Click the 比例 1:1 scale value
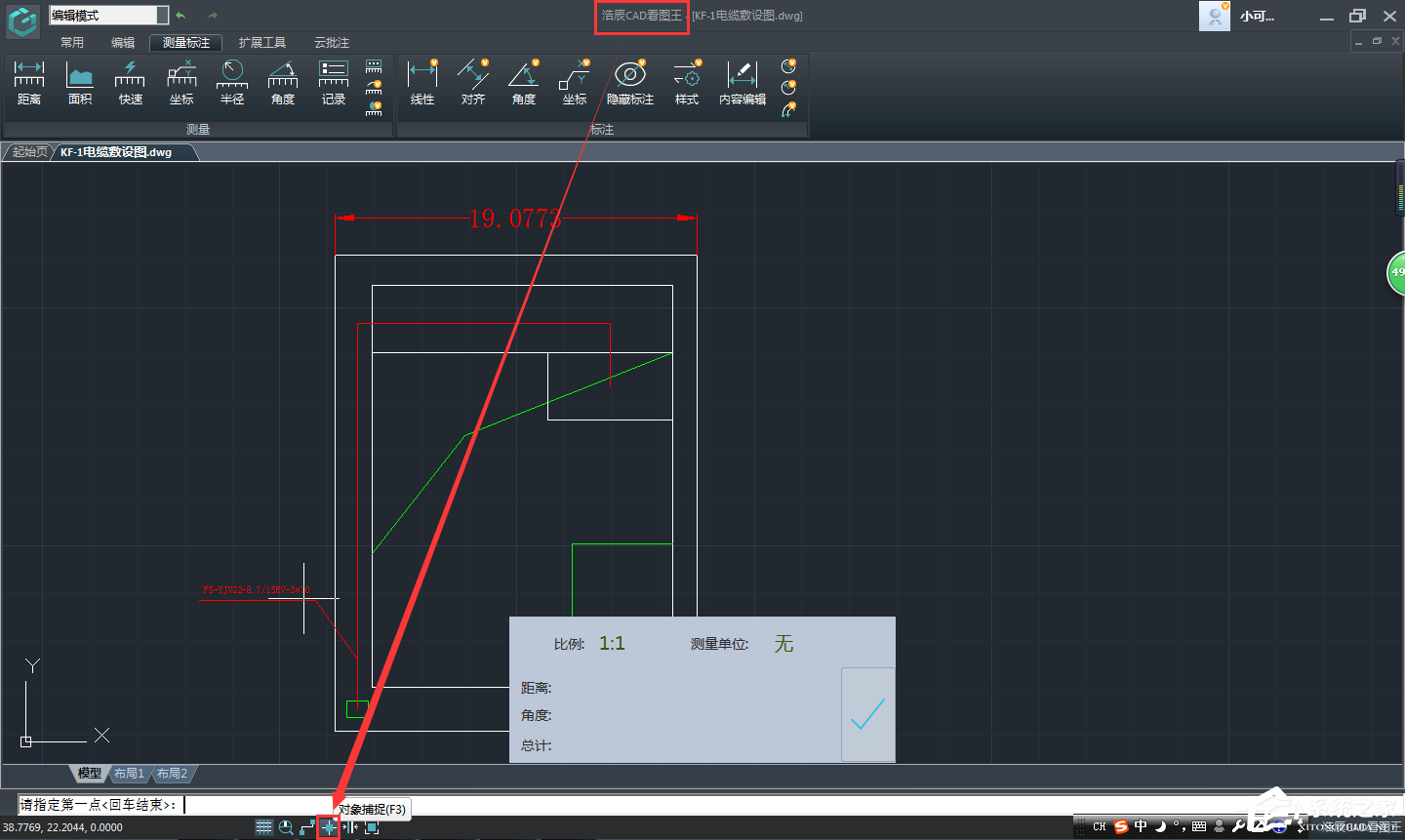This screenshot has height=840, width=1405. (612, 643)
